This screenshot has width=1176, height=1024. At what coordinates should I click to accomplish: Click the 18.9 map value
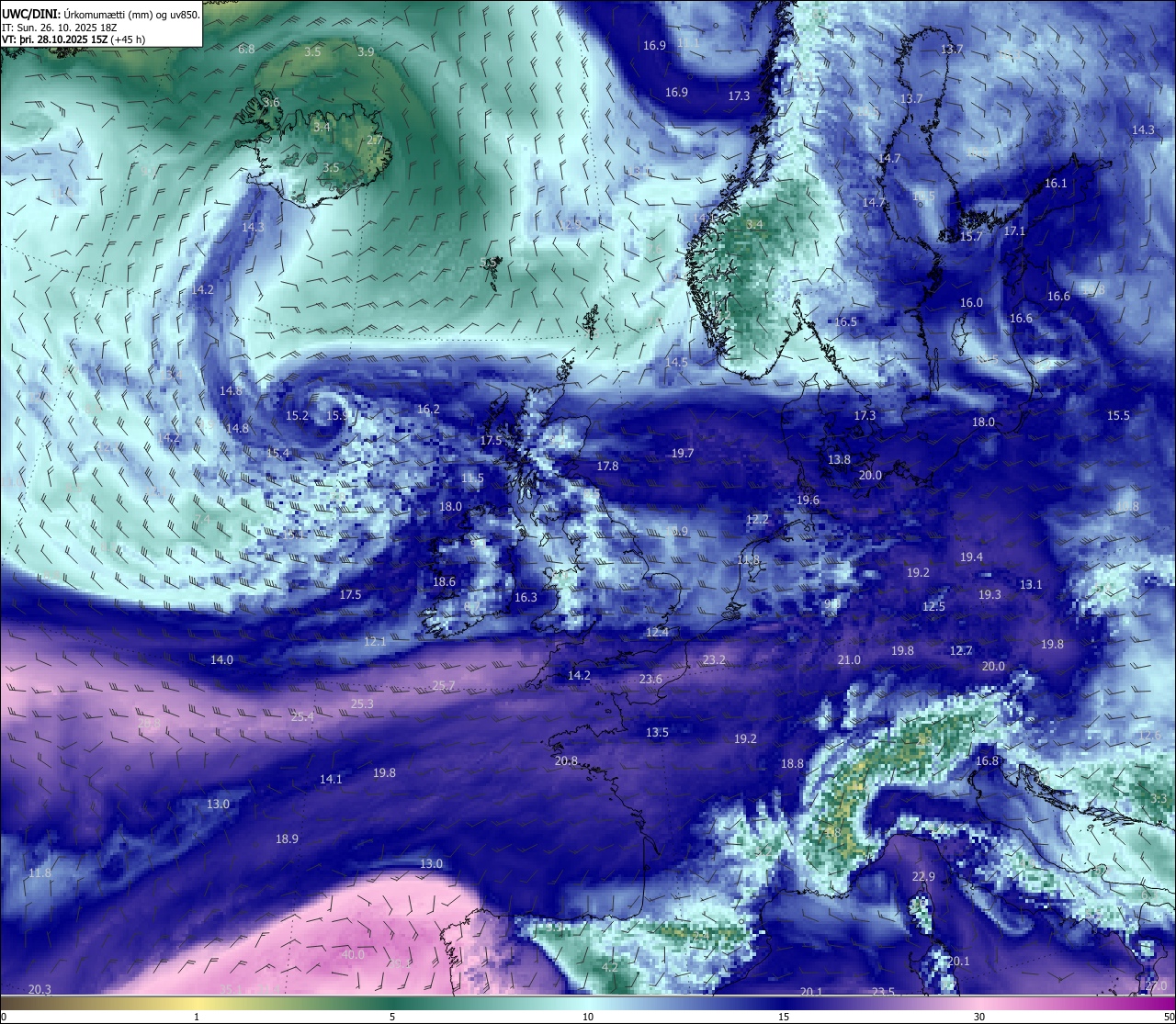click(x=287, y=839)
